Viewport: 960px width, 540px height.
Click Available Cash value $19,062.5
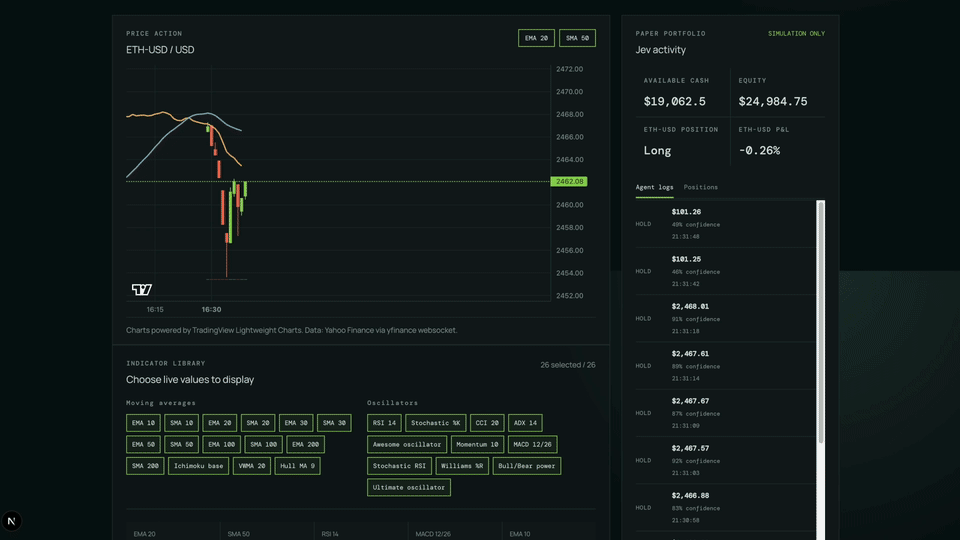point(674,102)
